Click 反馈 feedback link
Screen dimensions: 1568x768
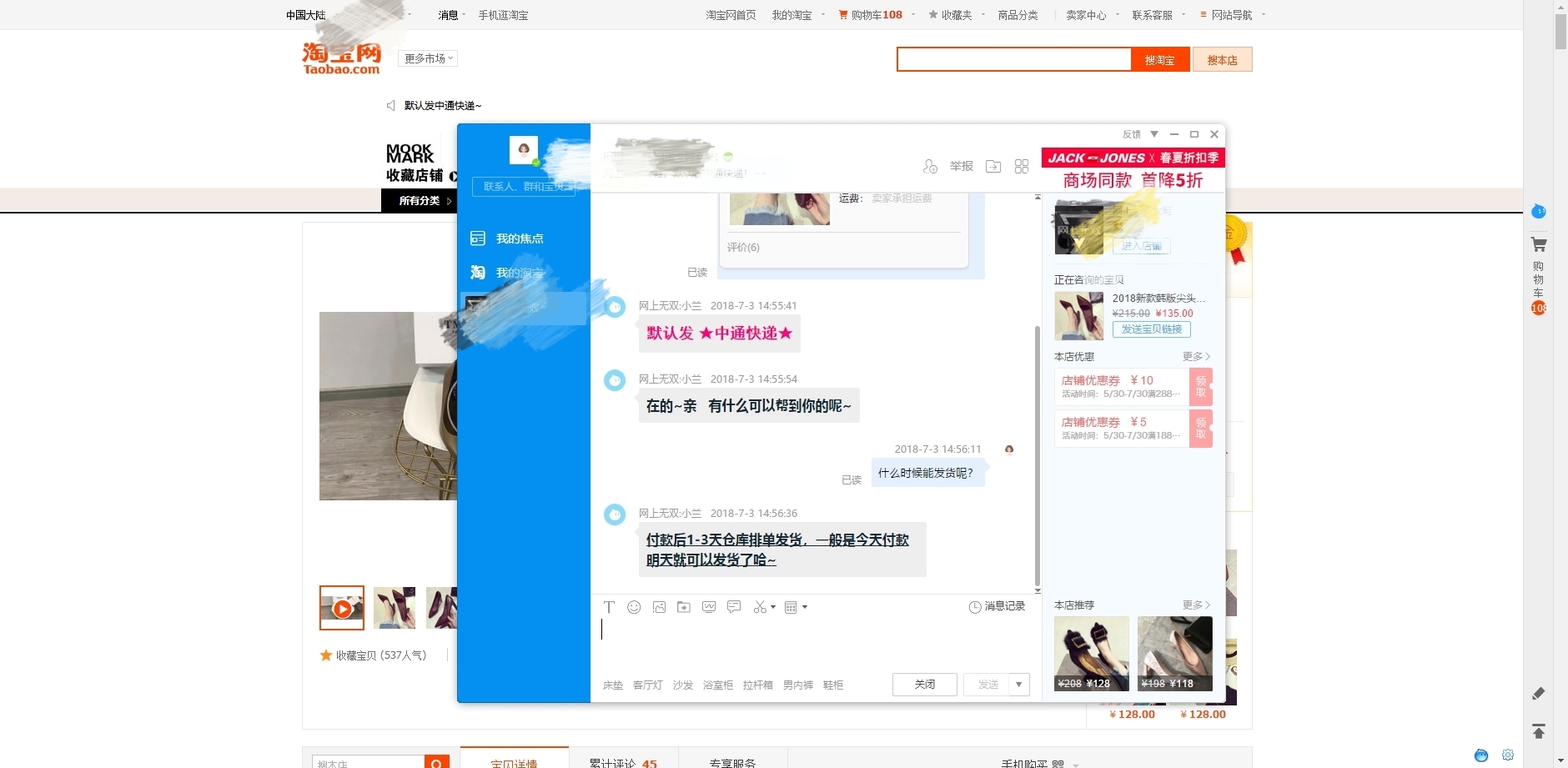coord(1132,134)
